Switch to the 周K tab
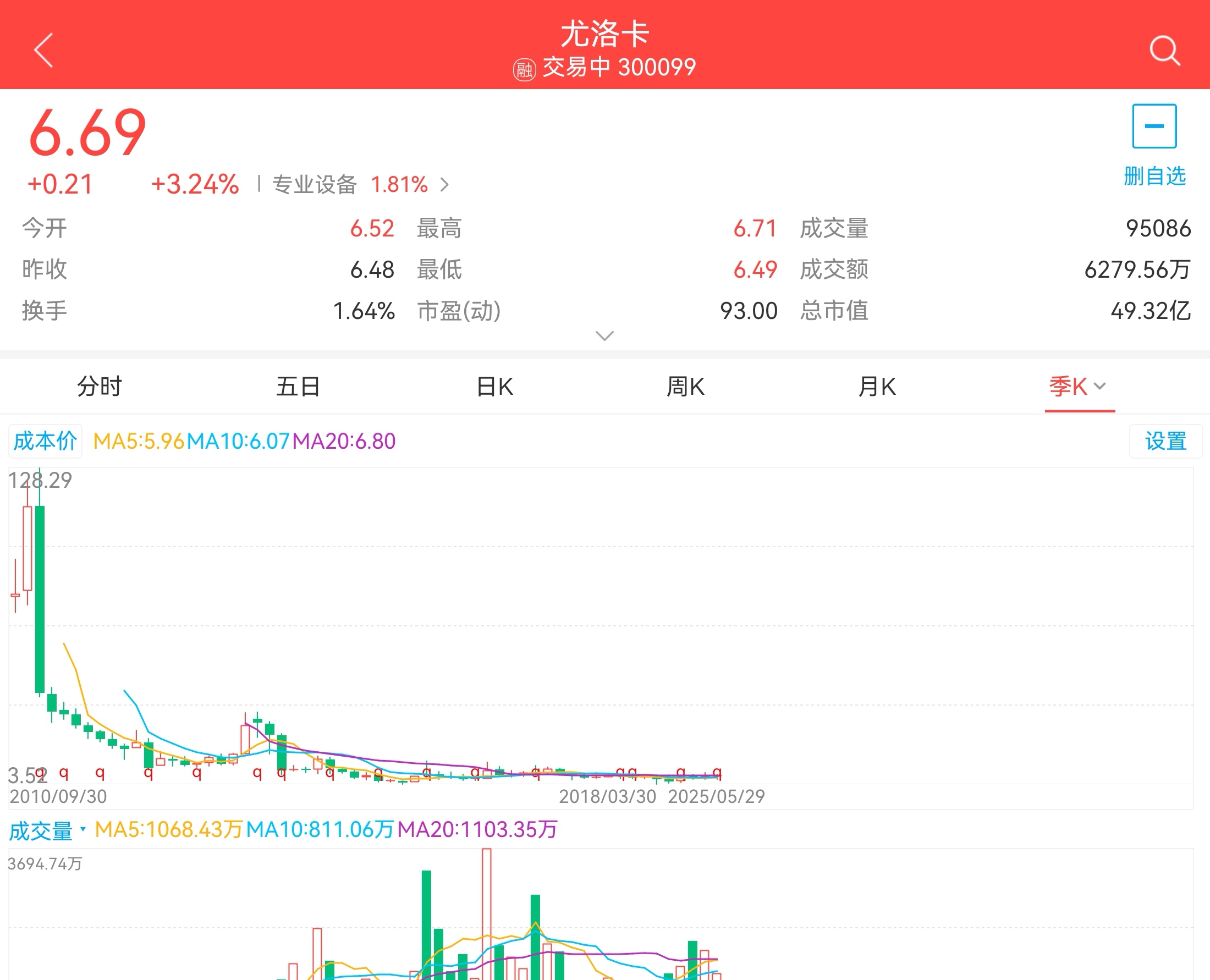Screen dimensions: 1210x980 685,387
